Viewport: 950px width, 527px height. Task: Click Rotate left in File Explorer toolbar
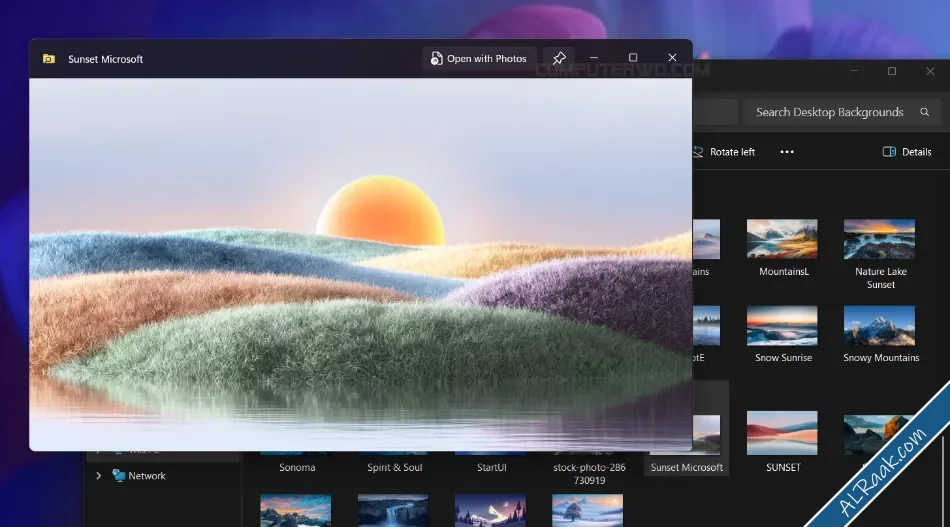(725, 152)
